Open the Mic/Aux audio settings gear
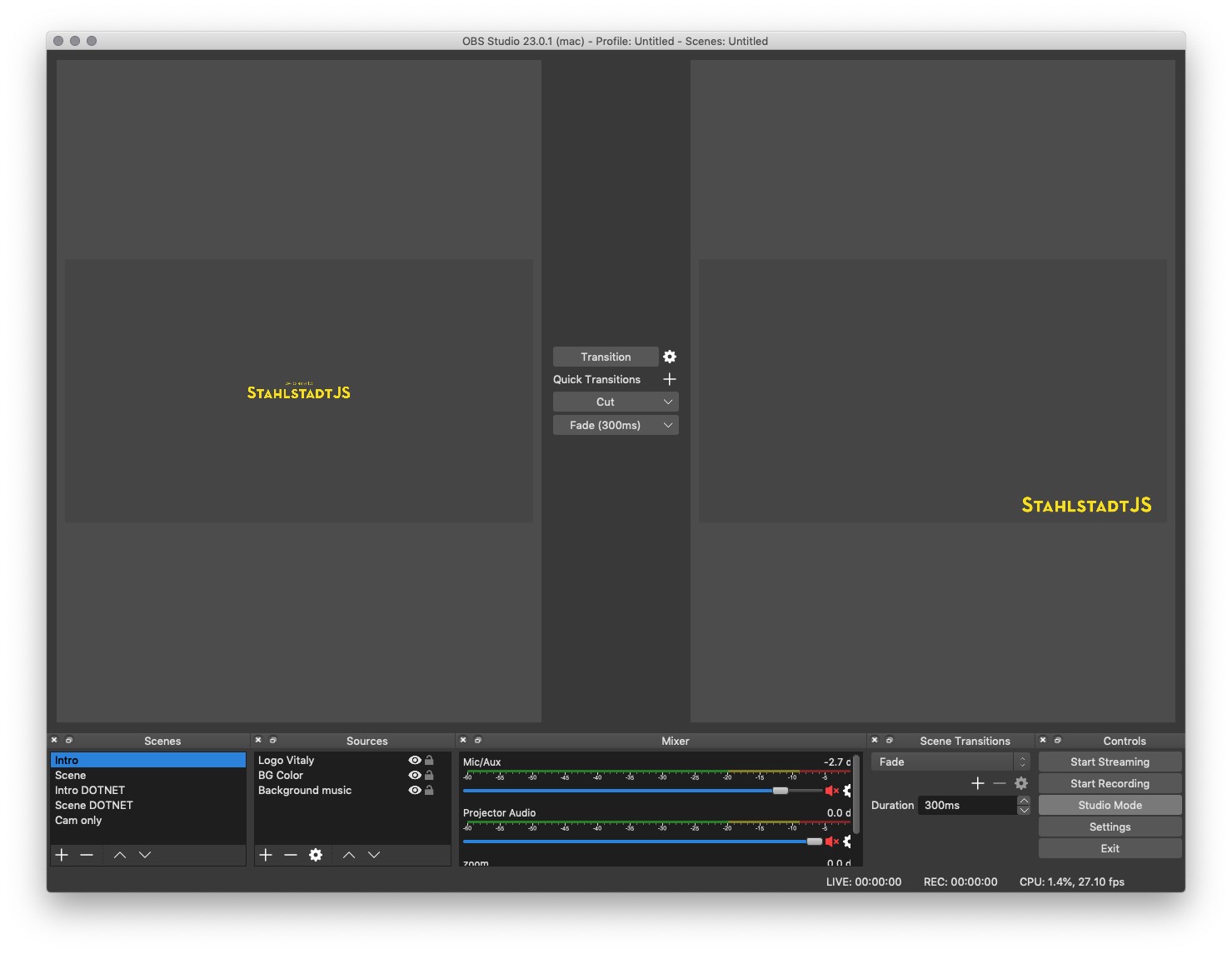 847,791
